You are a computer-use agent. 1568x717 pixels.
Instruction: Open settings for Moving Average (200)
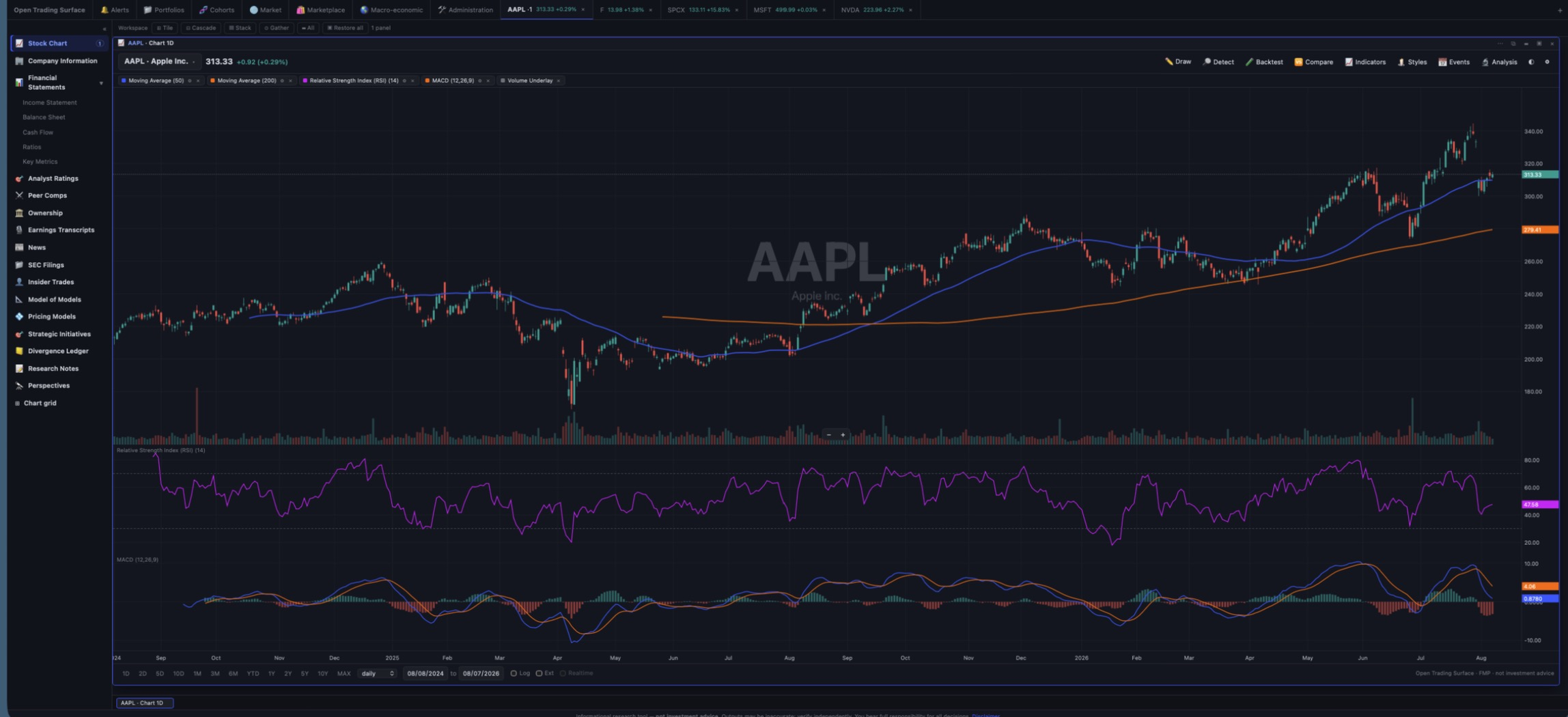coord(282,81)
